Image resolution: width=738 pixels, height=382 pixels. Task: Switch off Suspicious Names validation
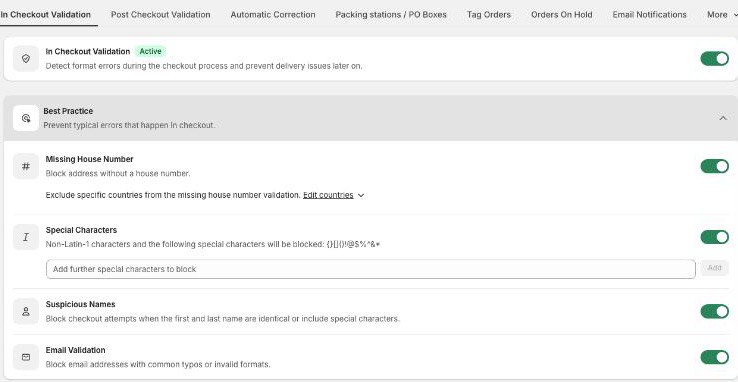click(x=714, y=311)
